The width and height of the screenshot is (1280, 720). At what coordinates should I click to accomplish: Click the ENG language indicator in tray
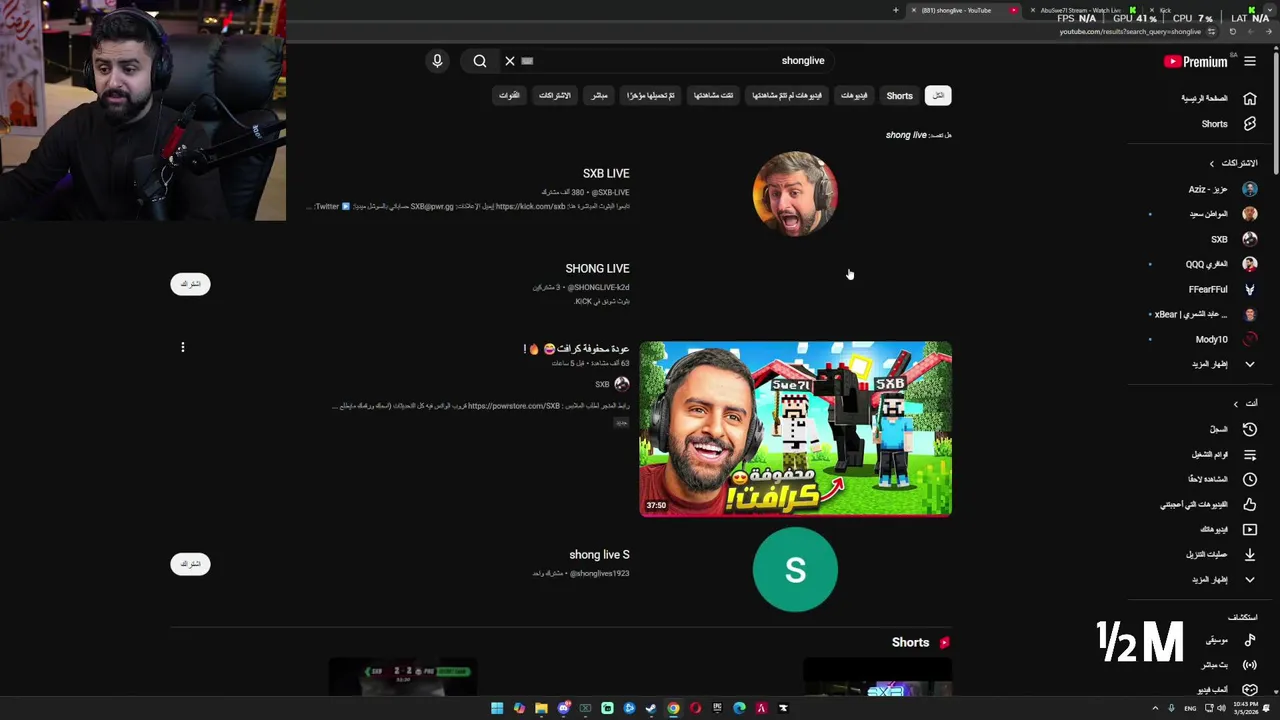tap(1190, 708)
